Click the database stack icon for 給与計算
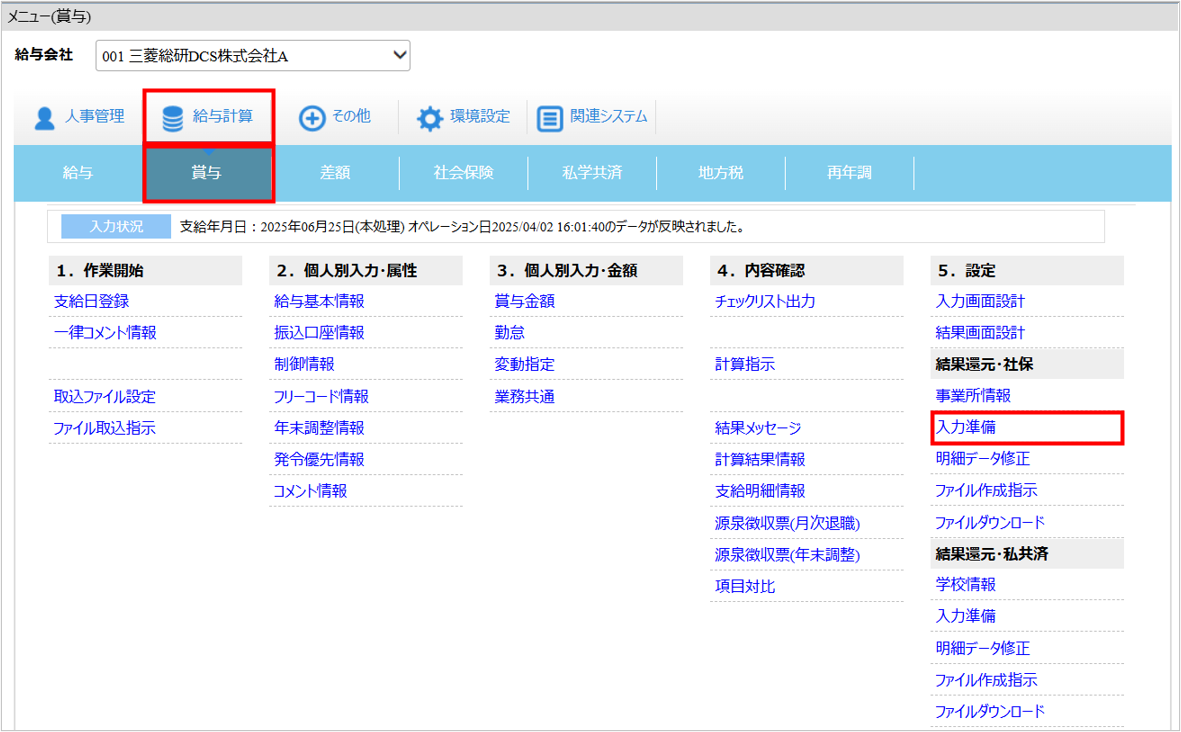This screenshot has width=1181, height=732. click(x=172, y=118)
